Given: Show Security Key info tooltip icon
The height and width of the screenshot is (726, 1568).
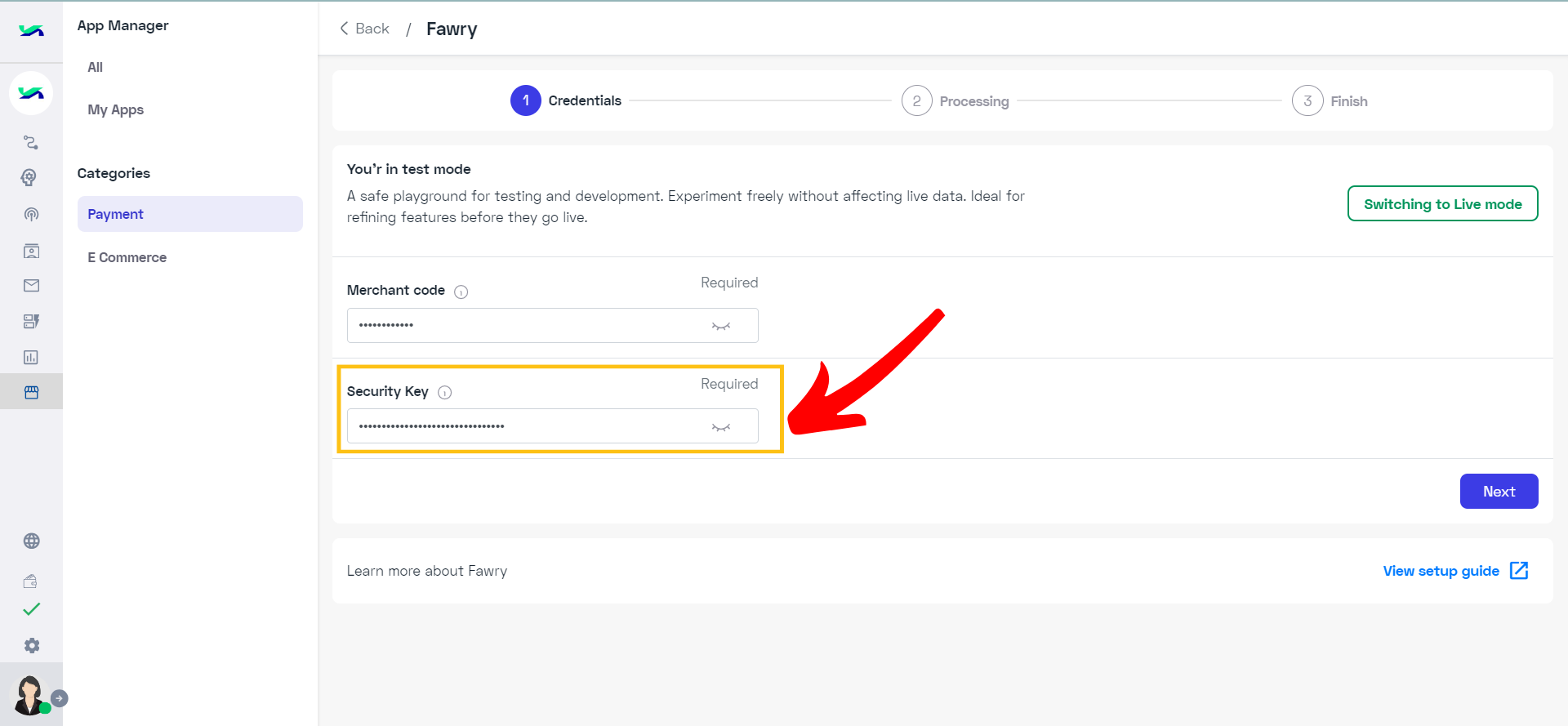Looking at the screenshot, I should coord(444,393).
